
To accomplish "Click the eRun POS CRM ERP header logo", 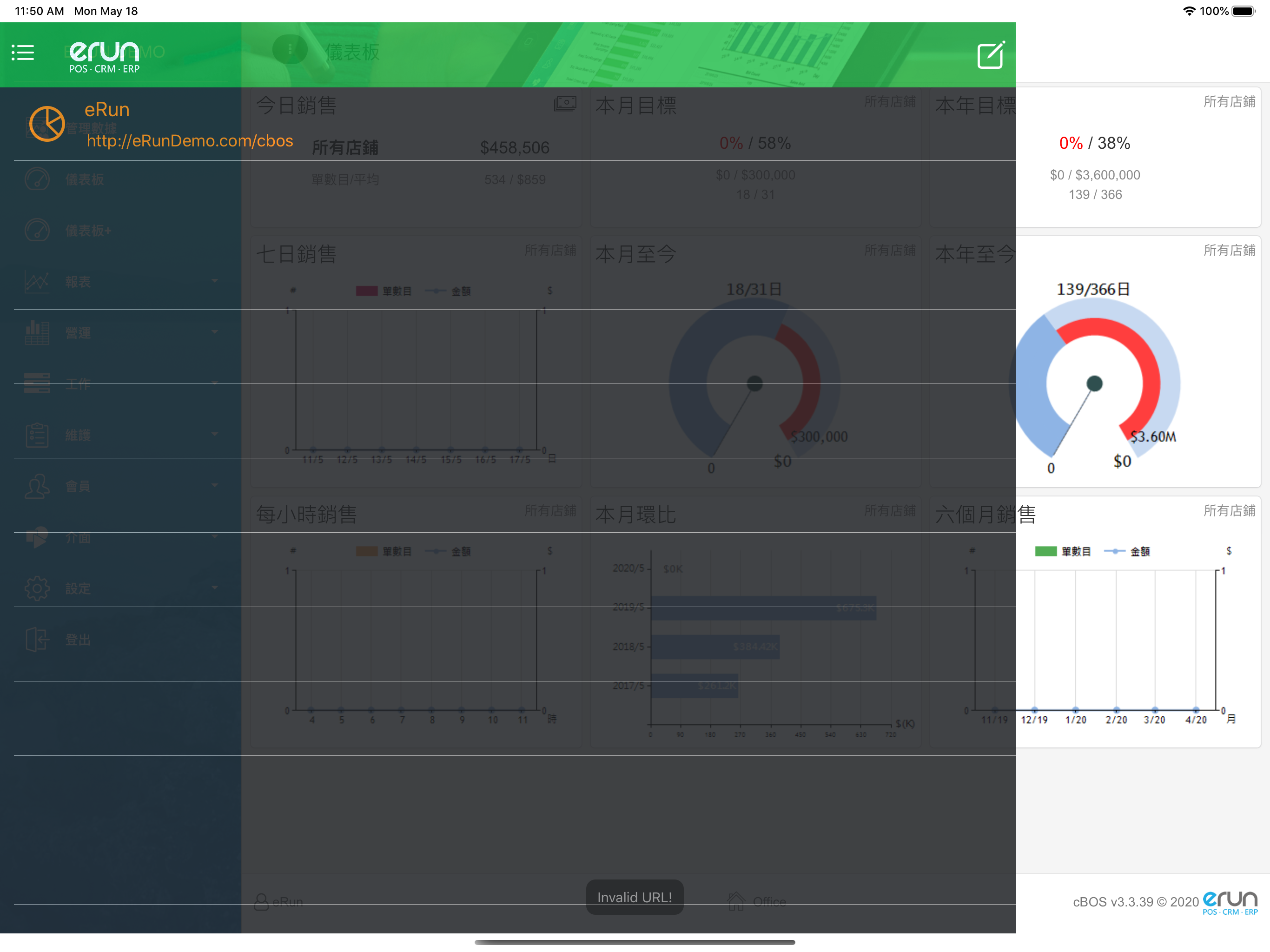I will pyautogui.click(x=105, y=57).
